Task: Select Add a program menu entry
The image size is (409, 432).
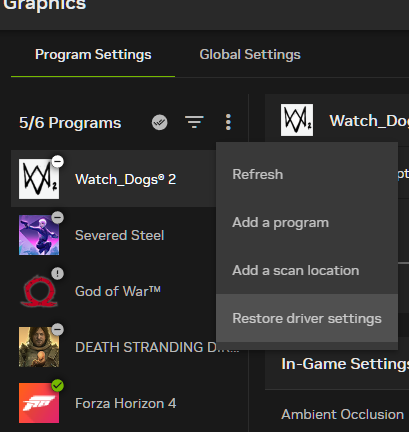Action: (x=307, y=222)
